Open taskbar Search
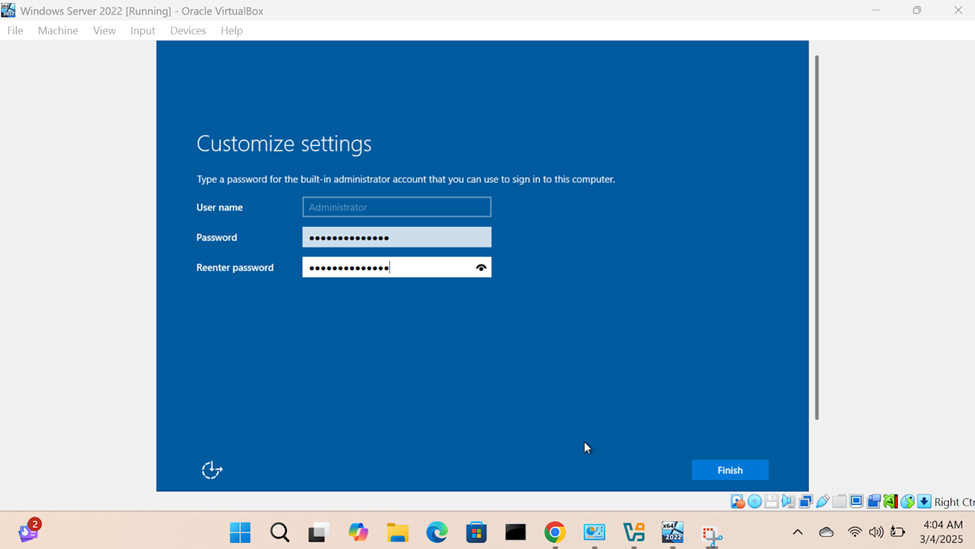Image resolution: width=975 pixels, height=549 pixels. (279, 532)
